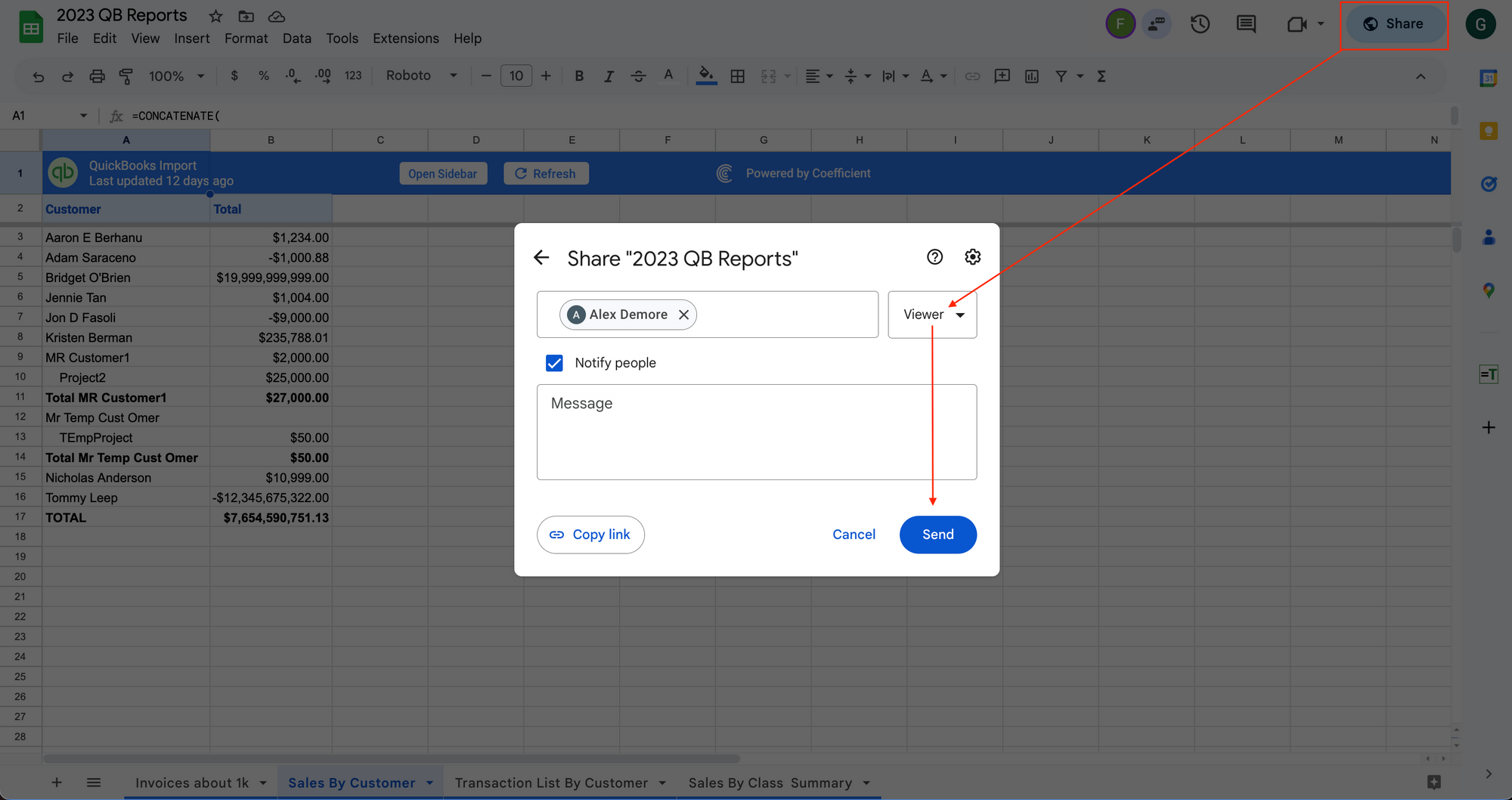The height and width of the screenshot is (800, 1512).
Task: Star the 2023 QB Reports document
Action: click(216, 16)
